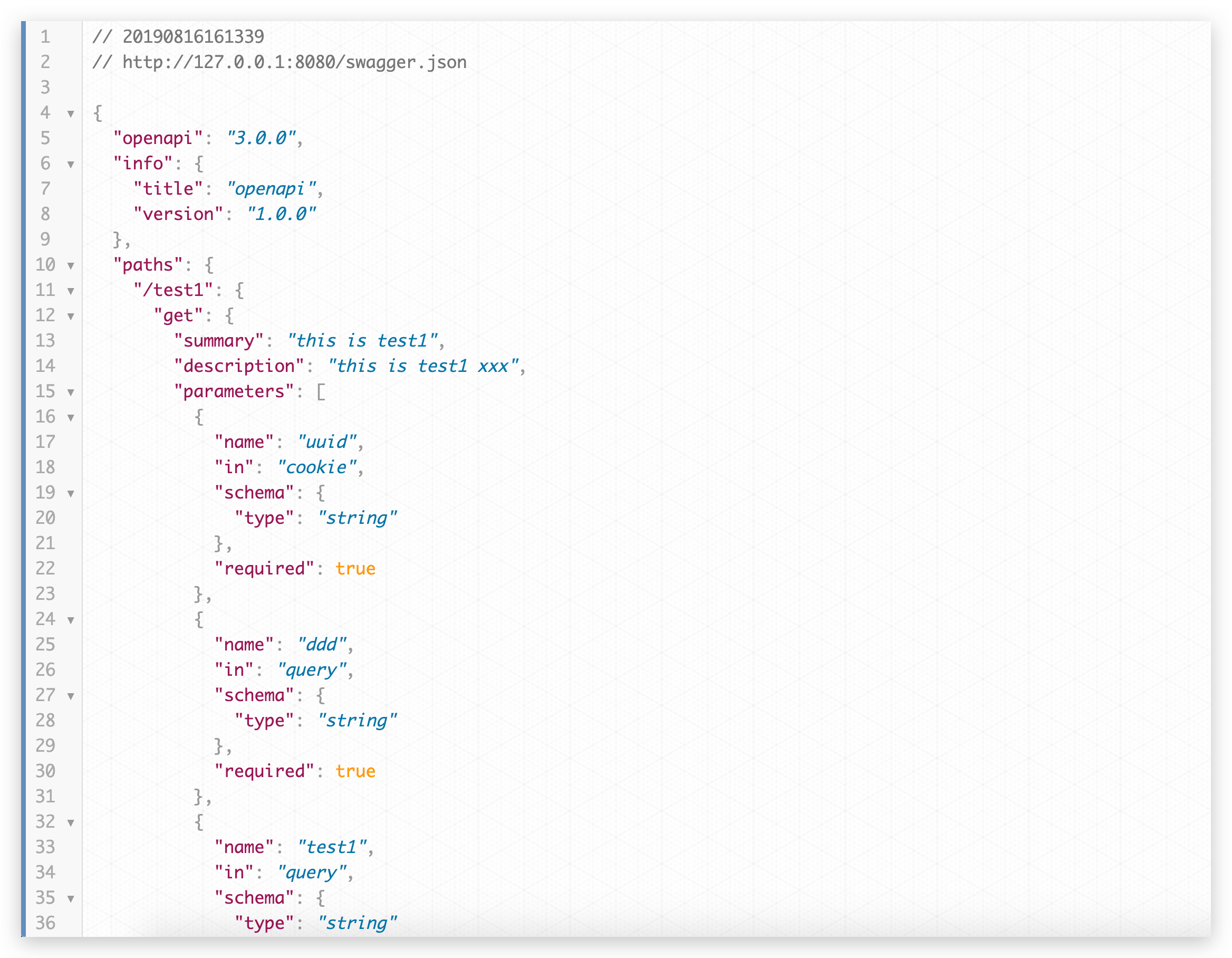The image size is (1232, 958).
Task: Click the "openapi" key on line 5
Action: 157,138
